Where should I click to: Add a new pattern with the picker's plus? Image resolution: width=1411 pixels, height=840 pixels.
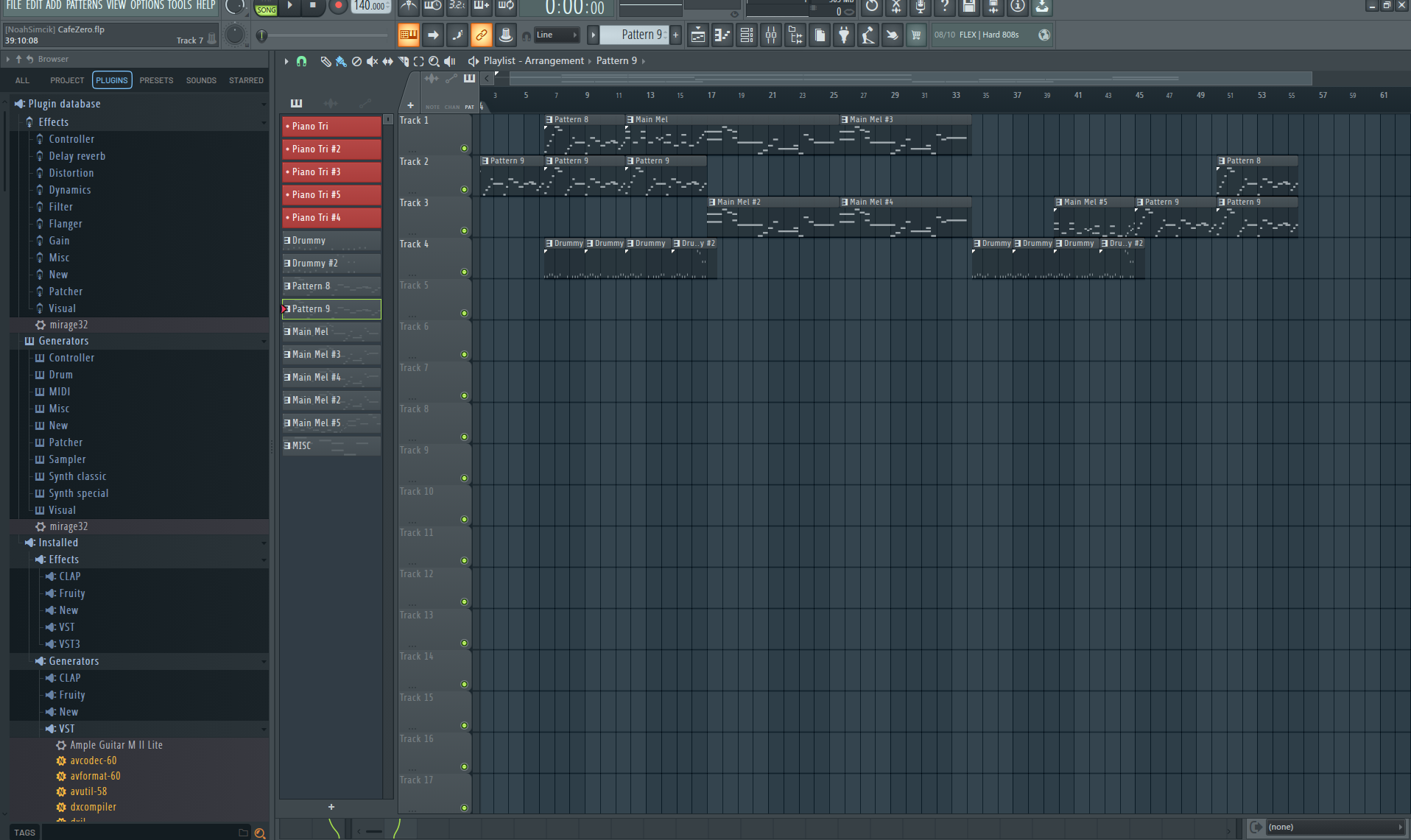pyautogui.click(x=331, y=808)
